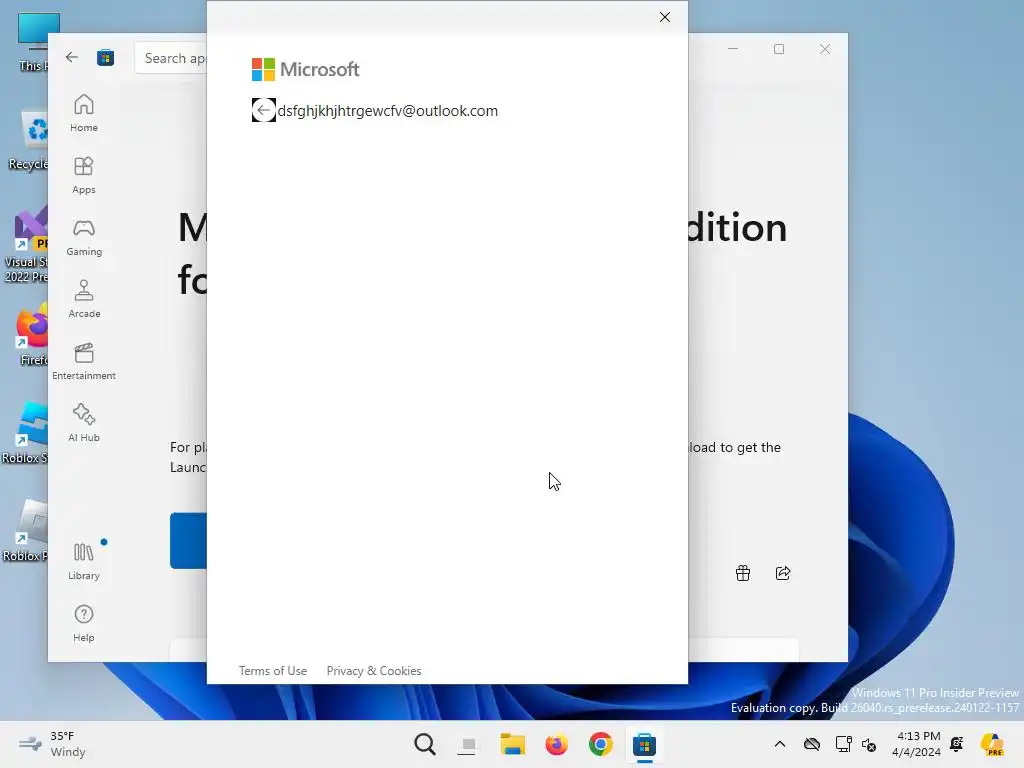The width and height of the screenshot is (1024, 768).
Task: Close the Microsoft Store window
Action: (x=825, y=49)
